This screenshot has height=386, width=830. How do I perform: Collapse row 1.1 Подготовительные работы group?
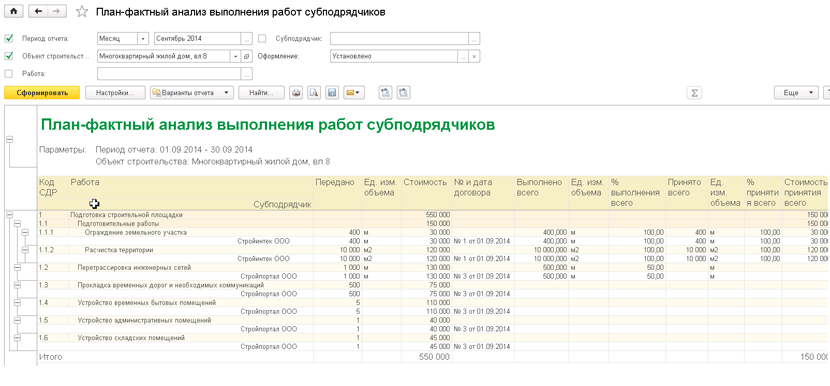pyautogui.click(x=17, y=224)
